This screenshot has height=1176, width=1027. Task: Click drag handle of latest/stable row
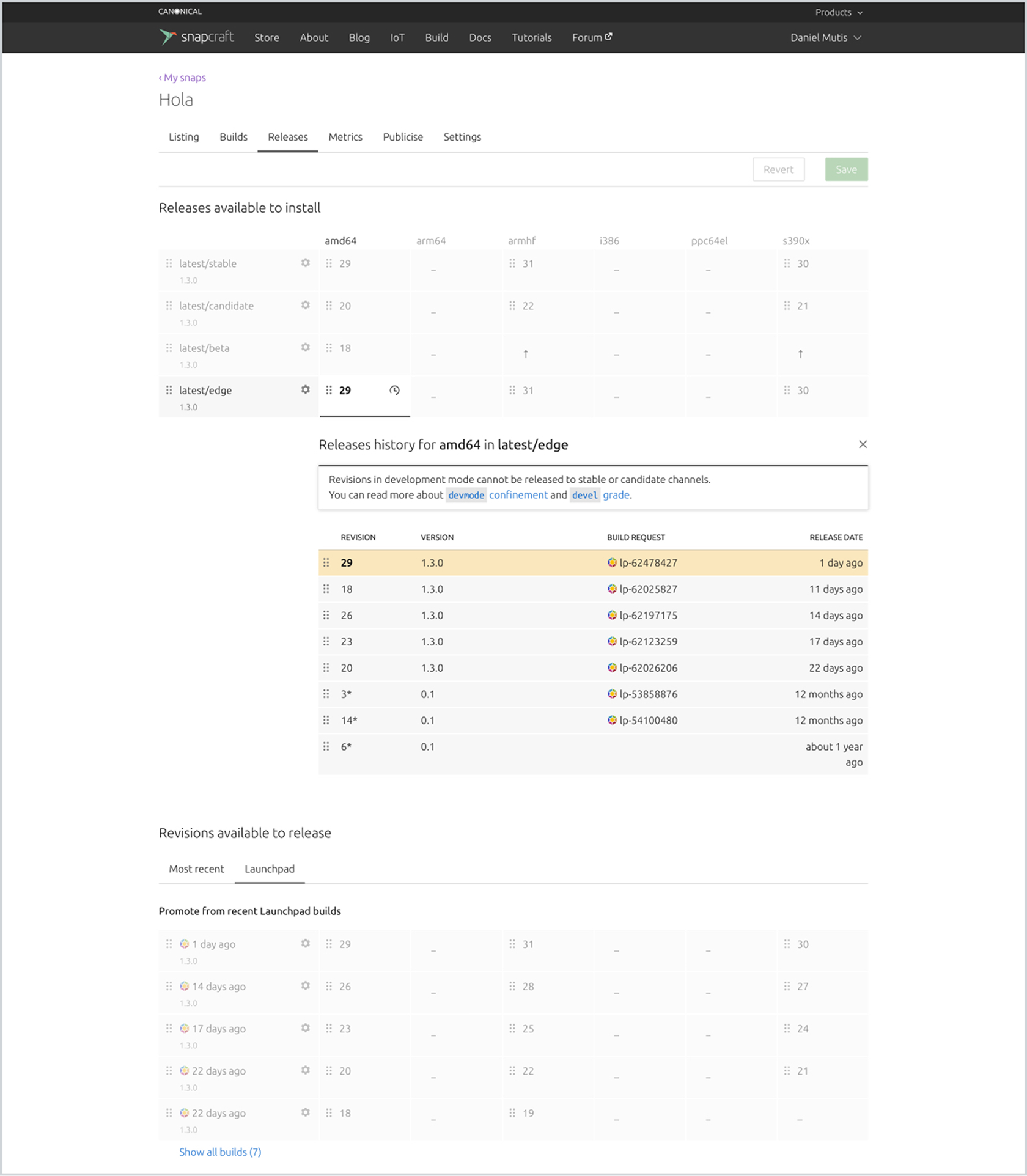click(x=169, y=263)
